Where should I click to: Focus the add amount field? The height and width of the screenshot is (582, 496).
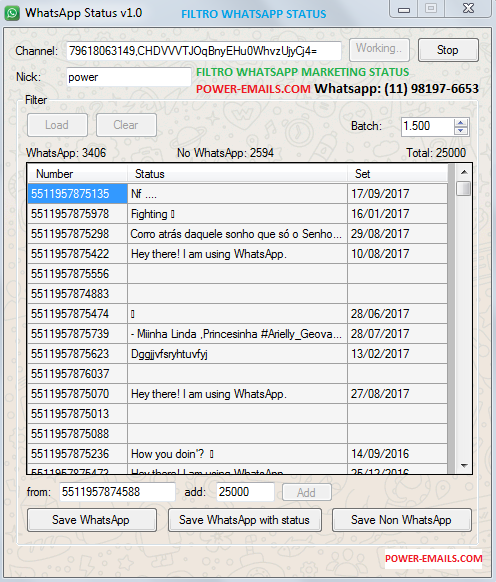[245, 492]
